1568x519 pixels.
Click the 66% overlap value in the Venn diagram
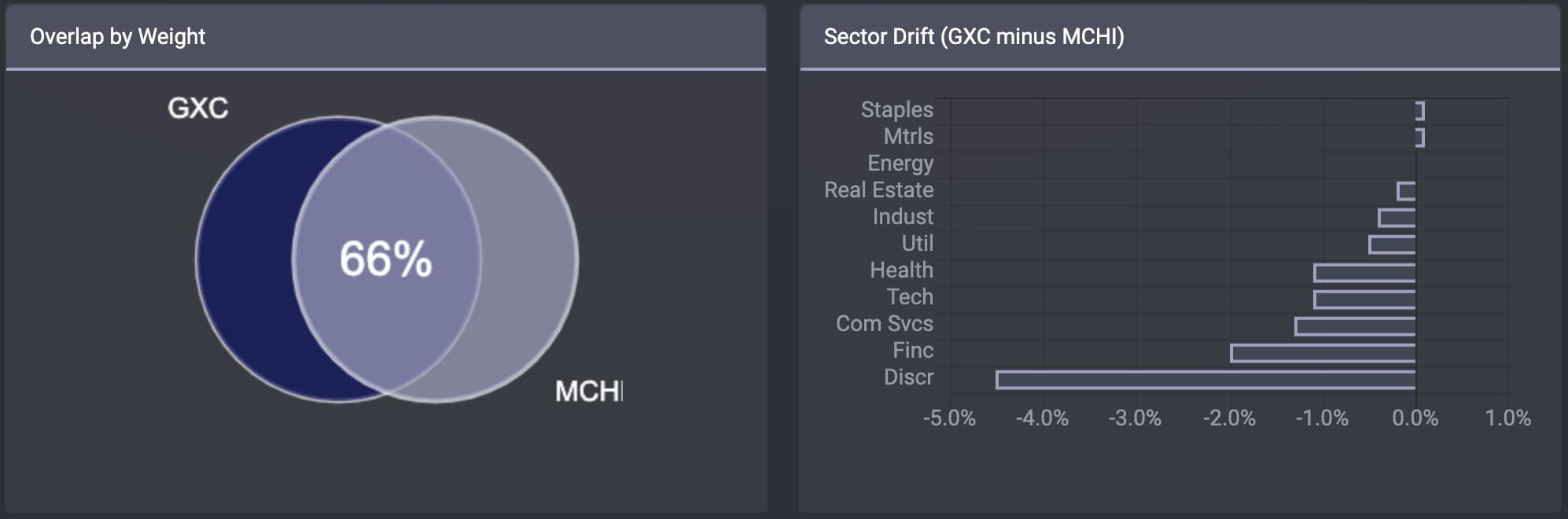385,259
